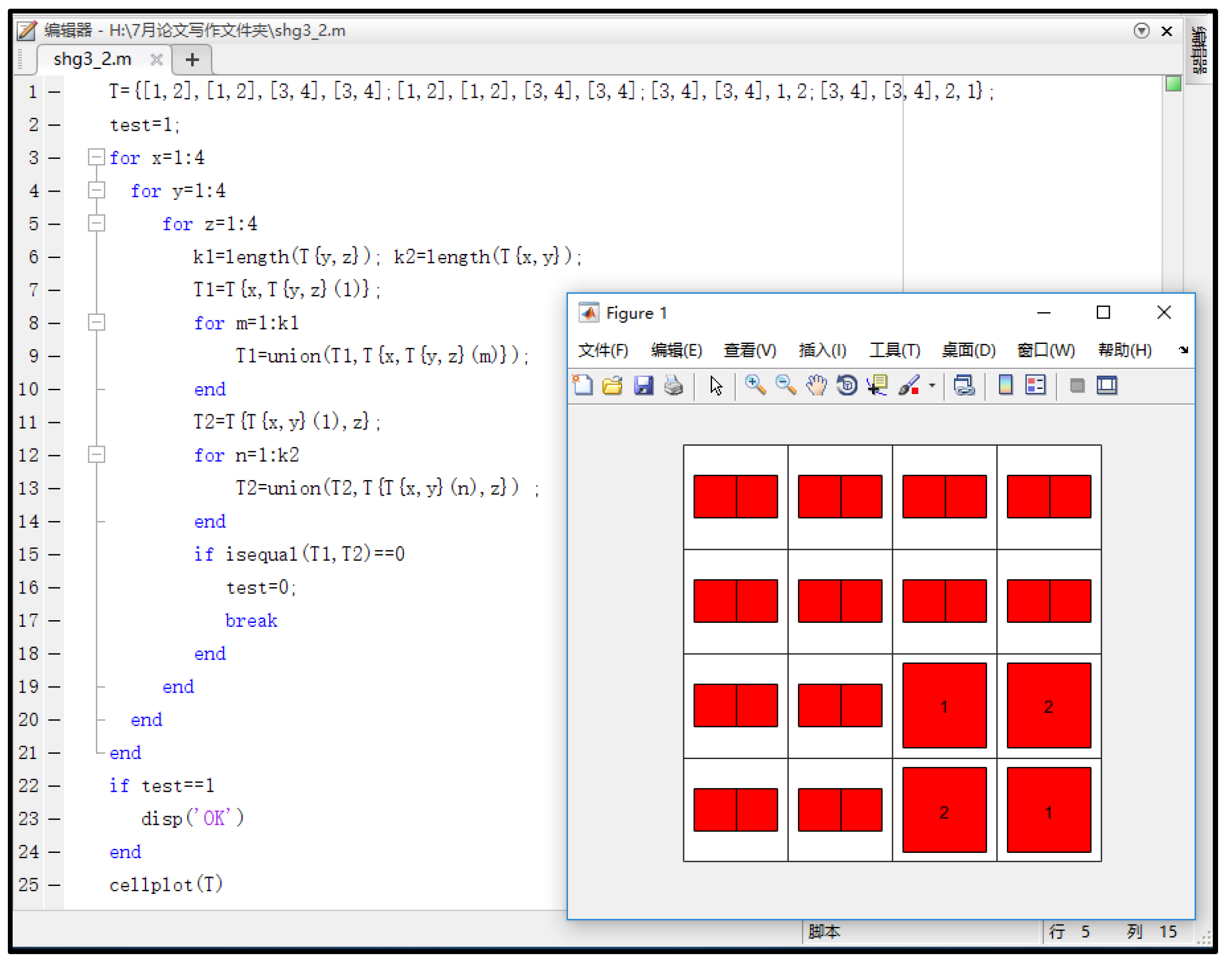
Task: Collapse the 'for m=1:k1' code fold
Action: (x=96, y=323)
